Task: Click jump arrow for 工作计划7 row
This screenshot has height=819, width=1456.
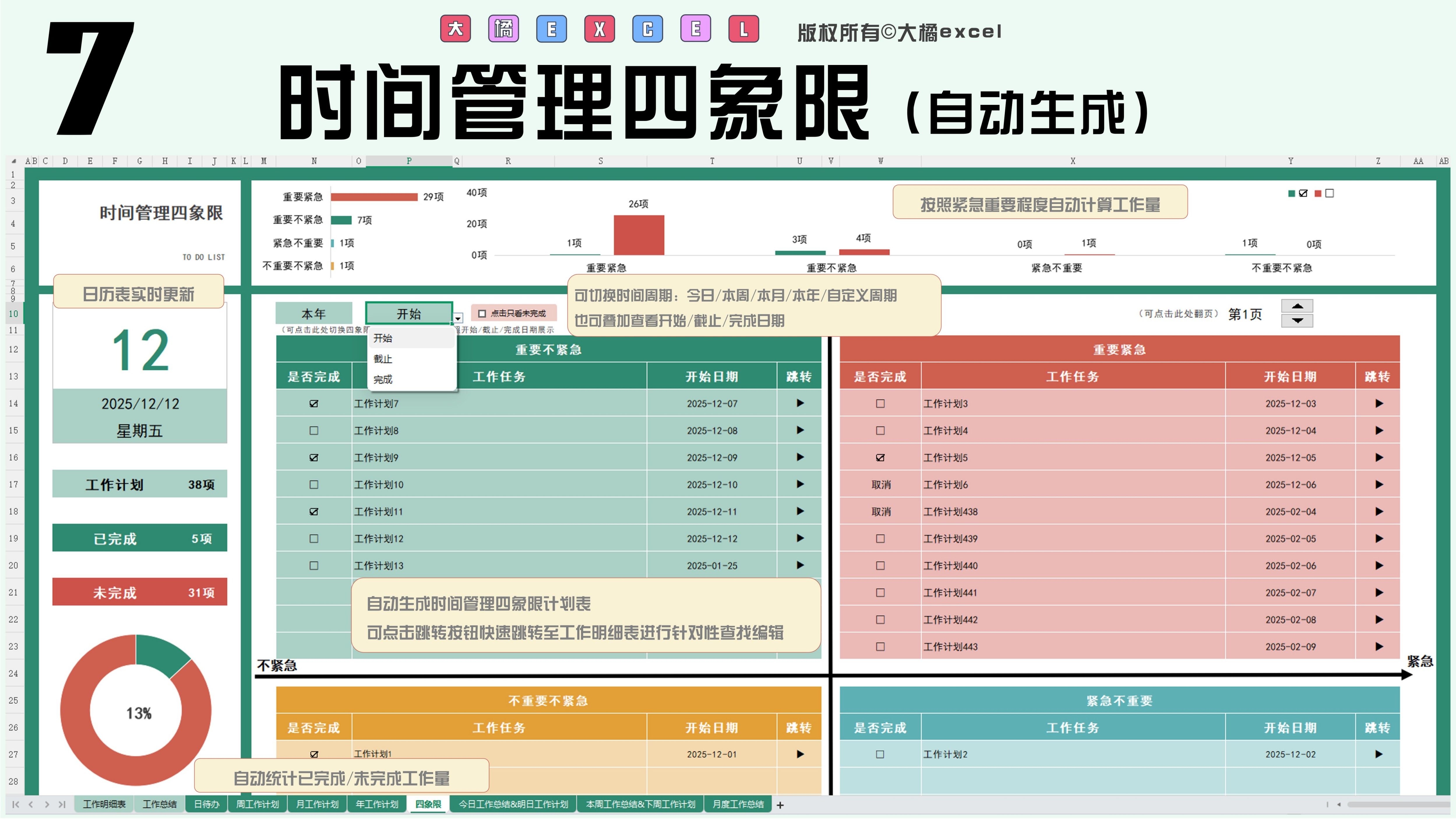Action: tap(800, 403)
